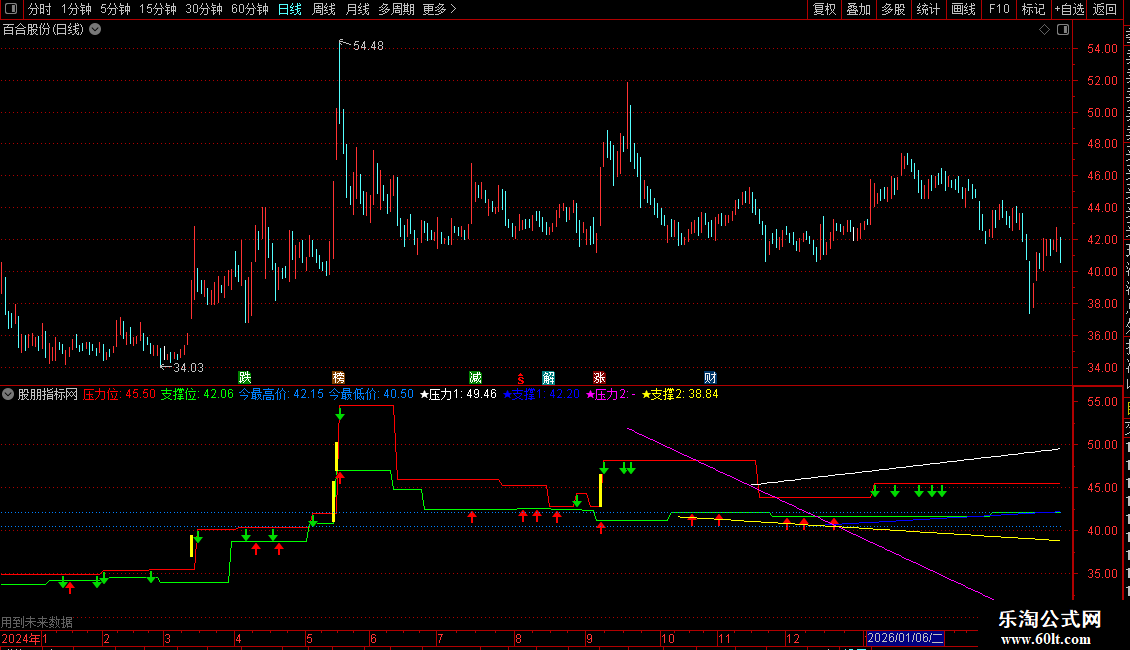Add stock with the +自选 button
1130x650 pixels.
(1069, 9)
